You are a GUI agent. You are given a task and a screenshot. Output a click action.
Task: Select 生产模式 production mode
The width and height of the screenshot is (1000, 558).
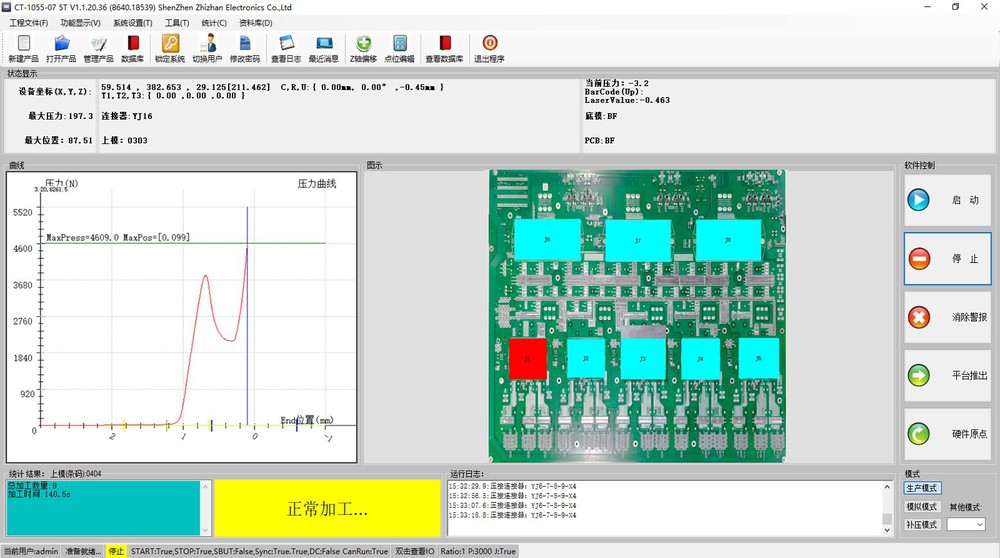[x=922, y=488]
